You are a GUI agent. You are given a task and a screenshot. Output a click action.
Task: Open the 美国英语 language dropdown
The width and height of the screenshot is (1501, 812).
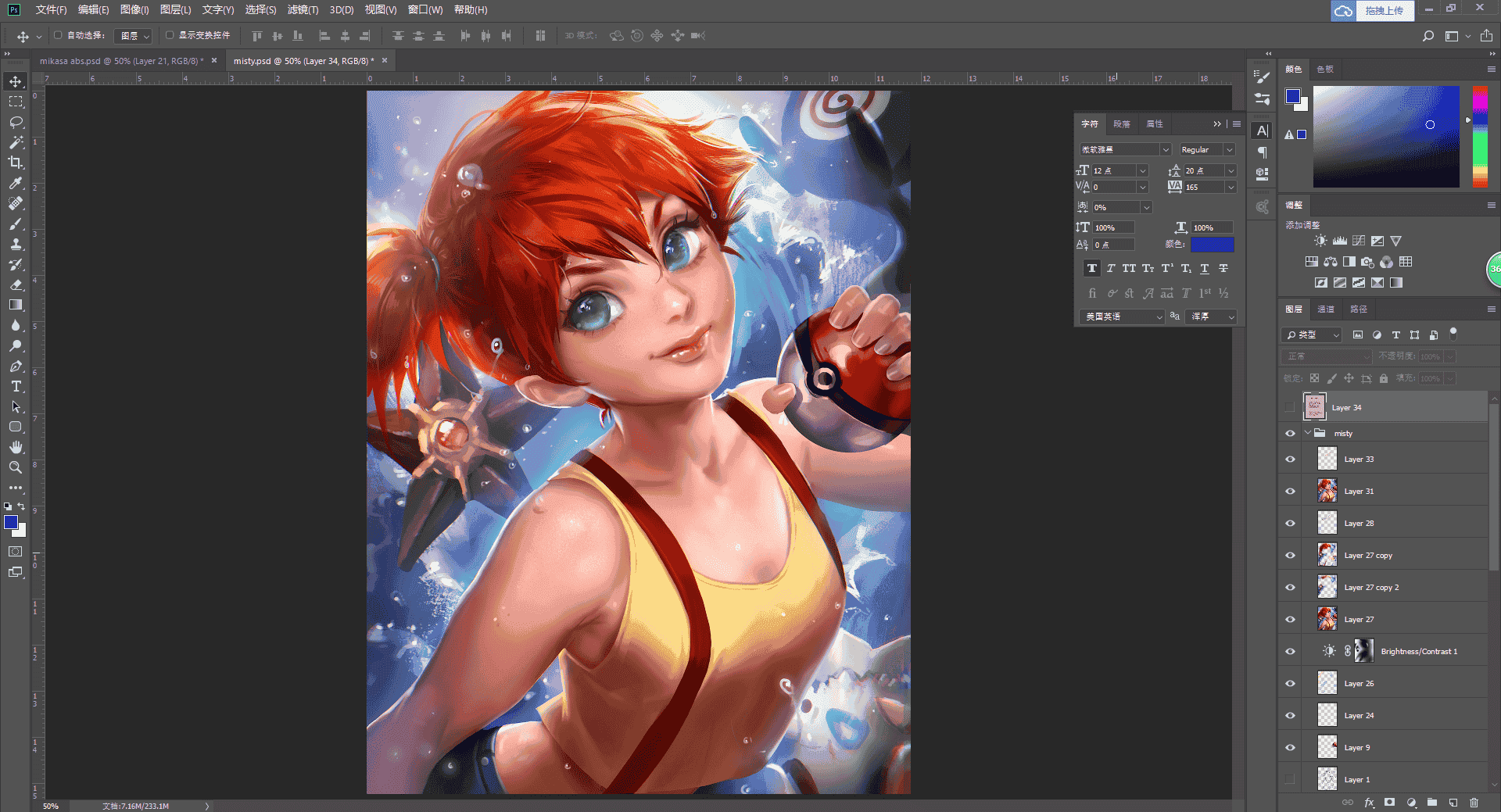tap(1123, 317)
